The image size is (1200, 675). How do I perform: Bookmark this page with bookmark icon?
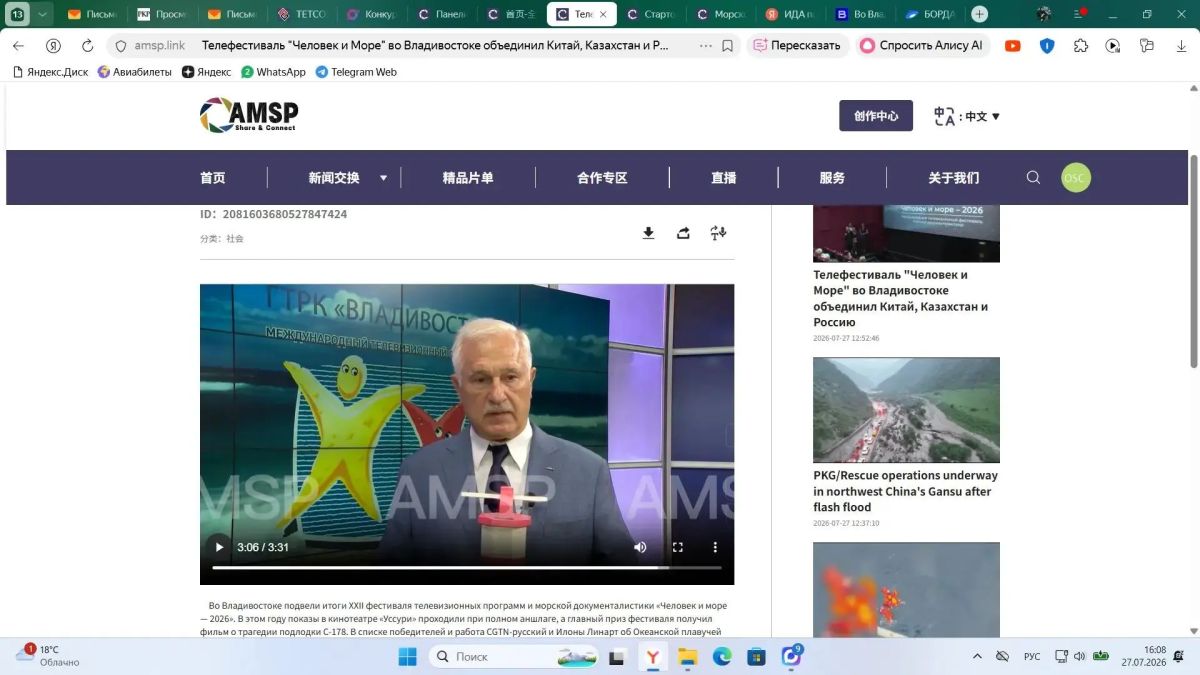point(727,46)
